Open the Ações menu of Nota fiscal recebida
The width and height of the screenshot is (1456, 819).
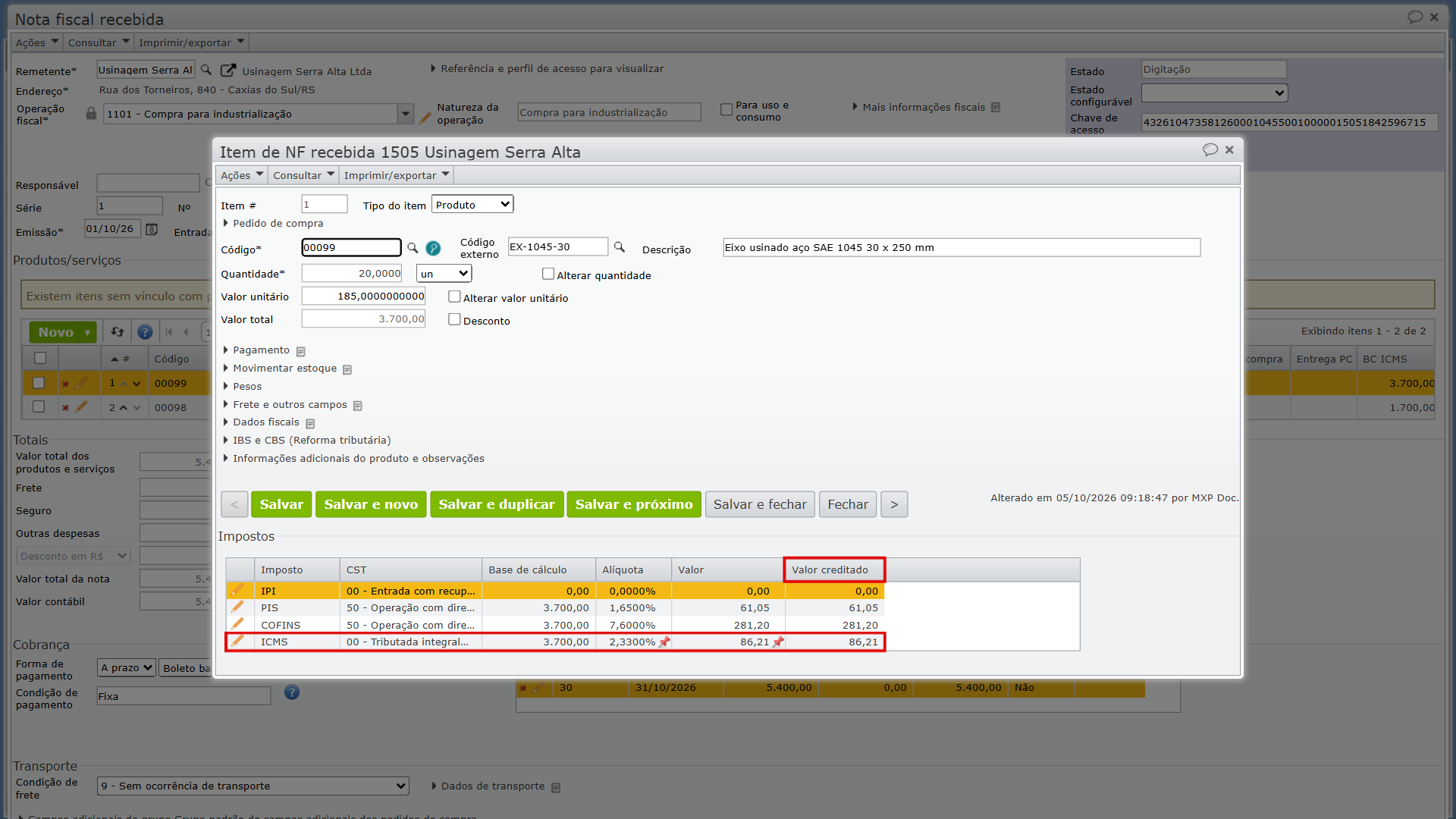point(37,42)
